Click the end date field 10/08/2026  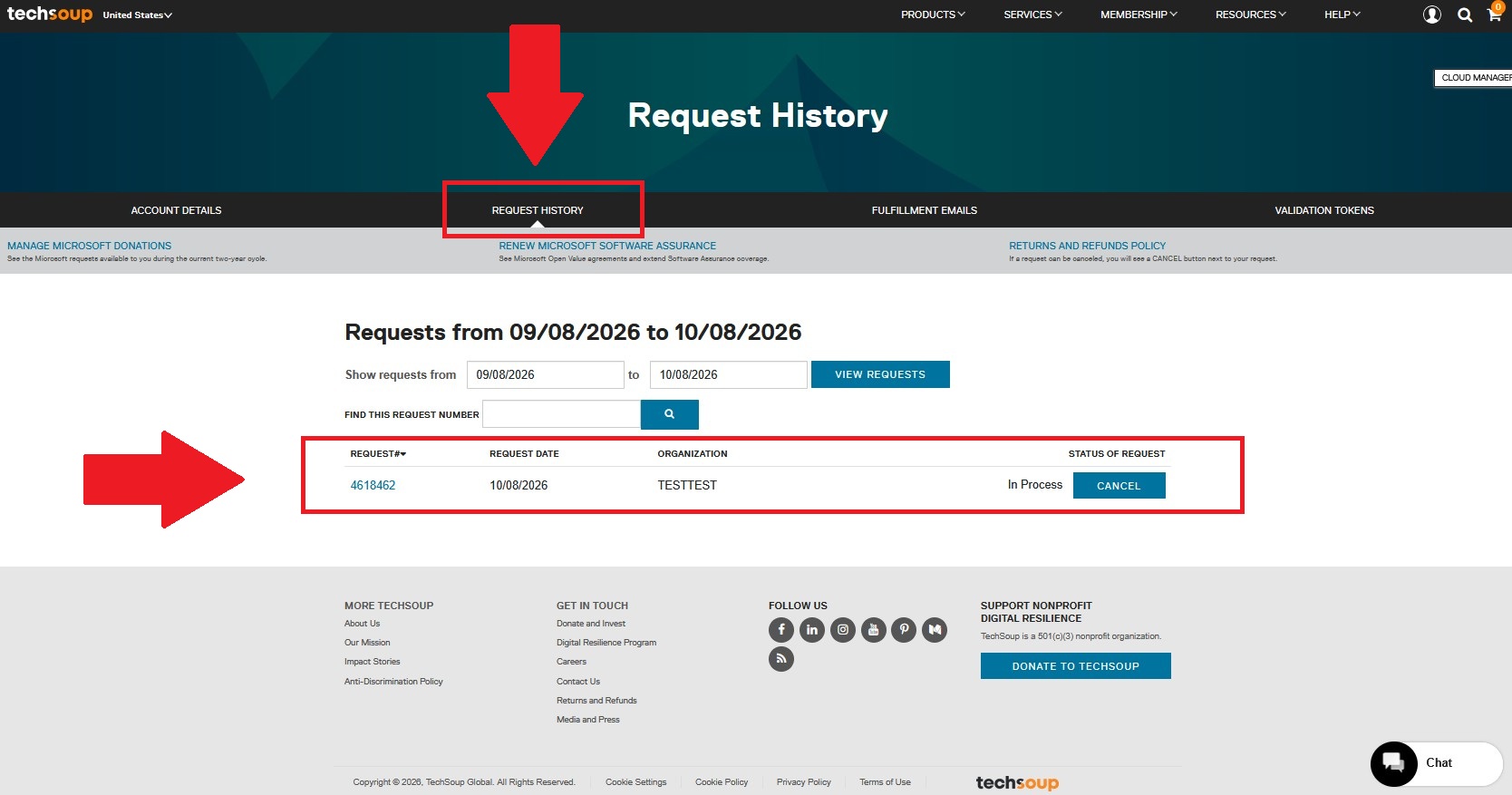click(728, 374)
